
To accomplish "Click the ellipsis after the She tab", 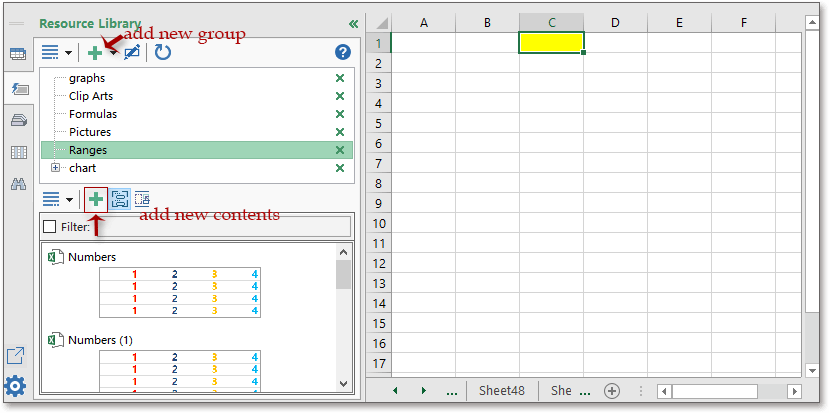I will pyautogui.click(x=585, y=392).
